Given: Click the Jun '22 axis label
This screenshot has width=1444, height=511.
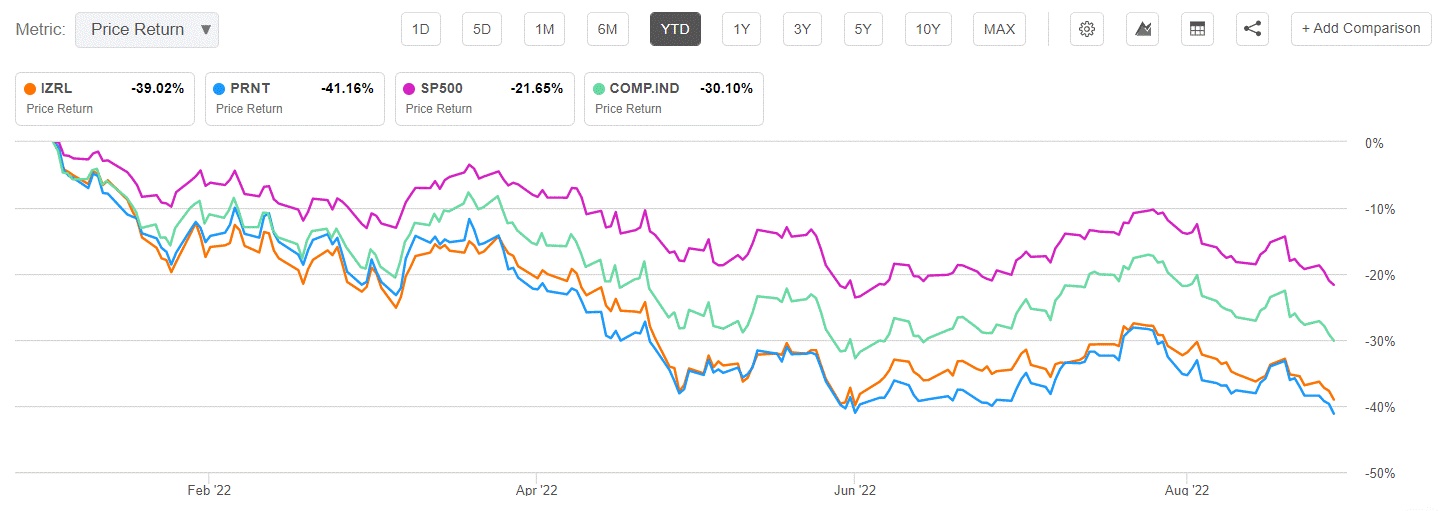Looking at the screenshot, I should tap(855, 490).
